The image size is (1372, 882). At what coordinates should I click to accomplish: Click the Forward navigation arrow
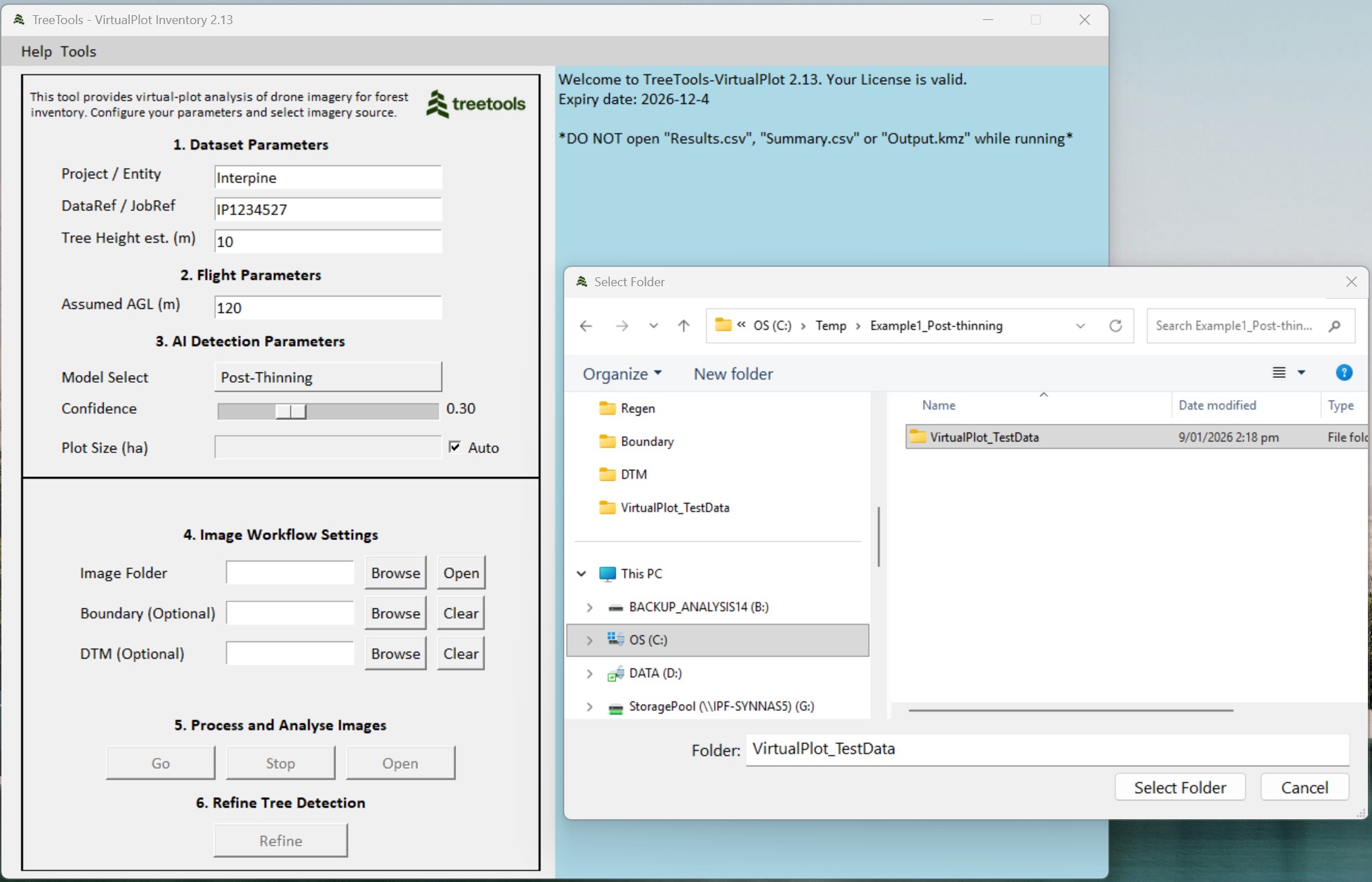622,325
